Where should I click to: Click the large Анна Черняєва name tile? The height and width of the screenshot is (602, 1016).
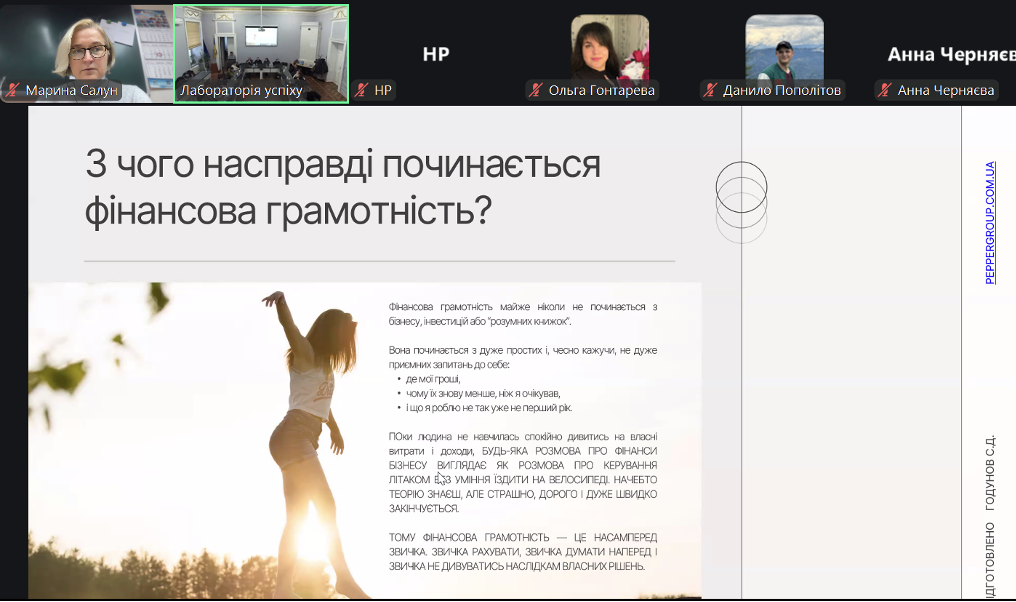coord(950,54)
